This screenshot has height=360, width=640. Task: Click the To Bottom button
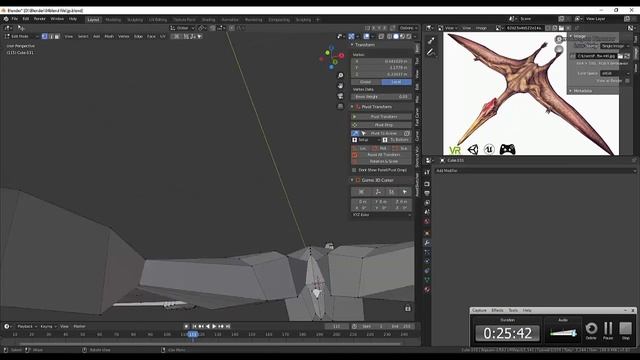pyautogui.click(x=396, y=140)
